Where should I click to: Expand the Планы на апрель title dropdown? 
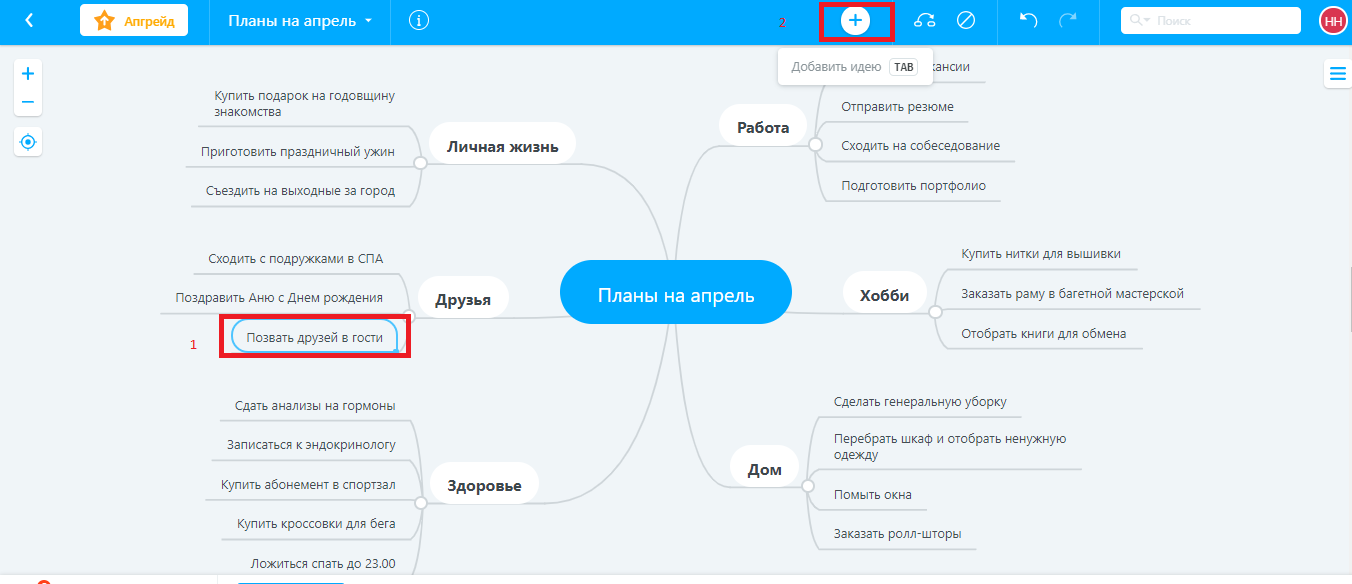click(x=369, y=21)
